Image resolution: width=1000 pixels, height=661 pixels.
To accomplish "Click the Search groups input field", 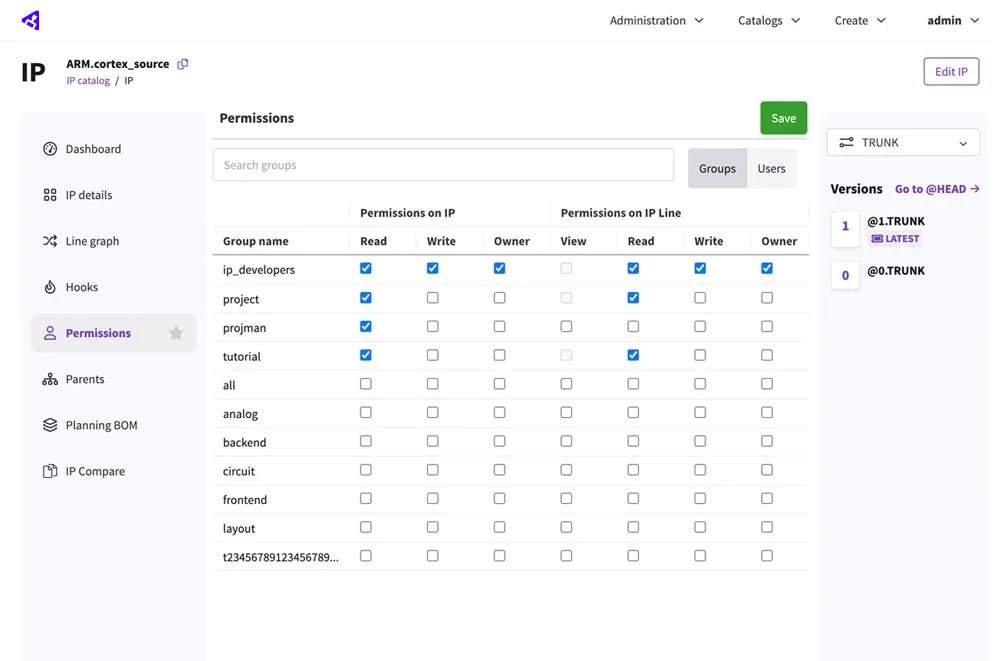I will click(443, 164).
